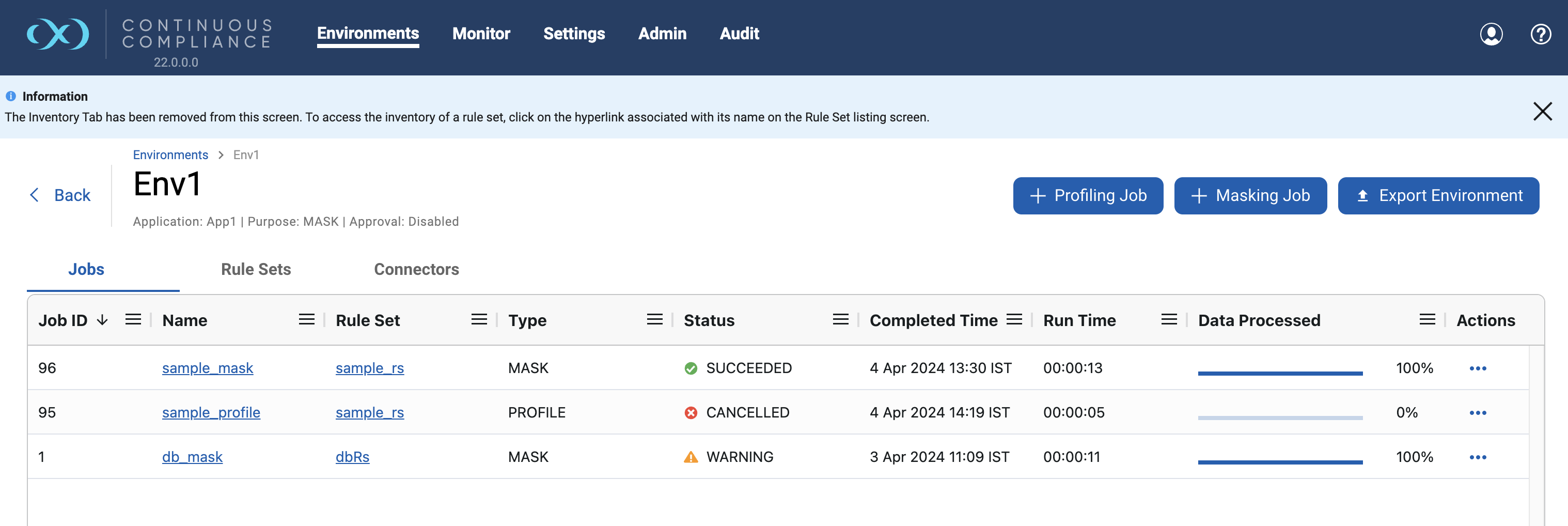Image resolution: width=1568 pixels, height=526 pixels.
Task: Open actions menu for db_mask job
Action: 1477,457
